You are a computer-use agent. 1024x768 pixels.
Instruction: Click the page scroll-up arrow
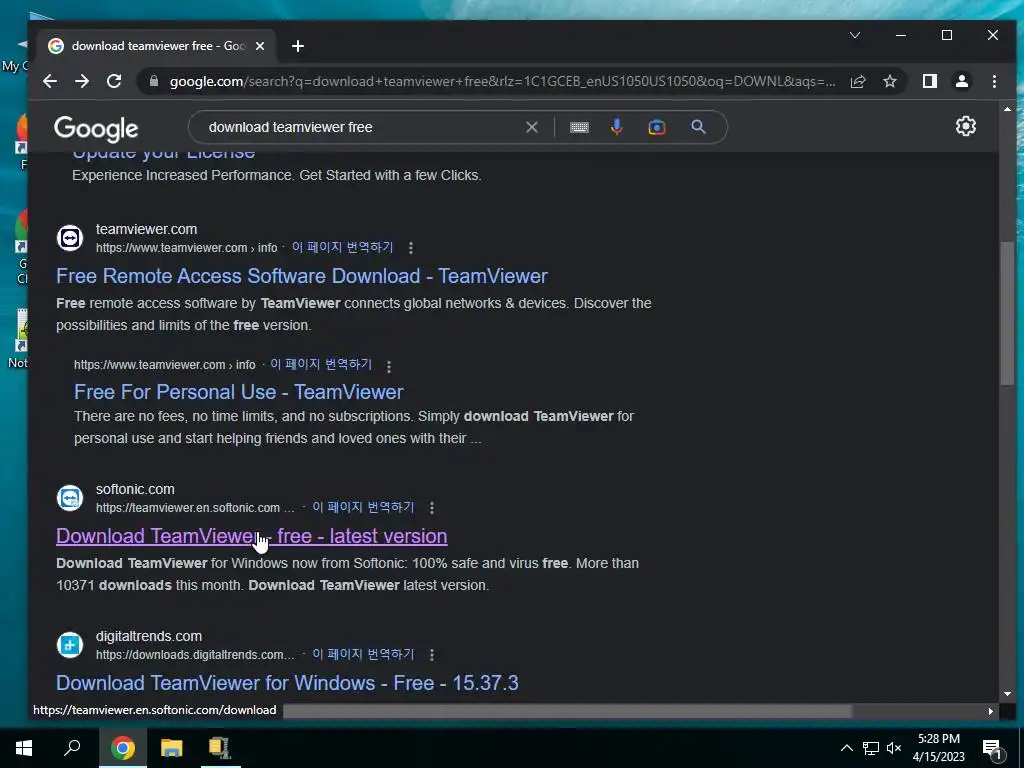click(x=1008, y=109)
